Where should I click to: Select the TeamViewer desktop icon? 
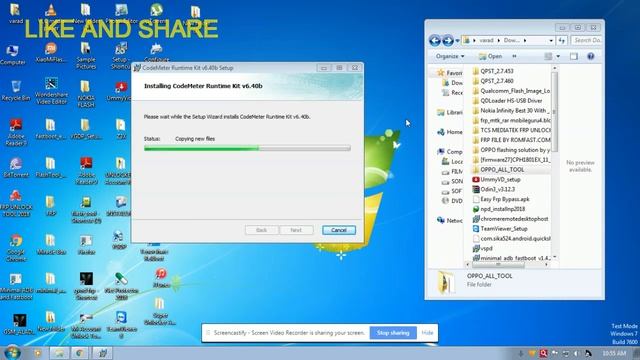(121, 324)
